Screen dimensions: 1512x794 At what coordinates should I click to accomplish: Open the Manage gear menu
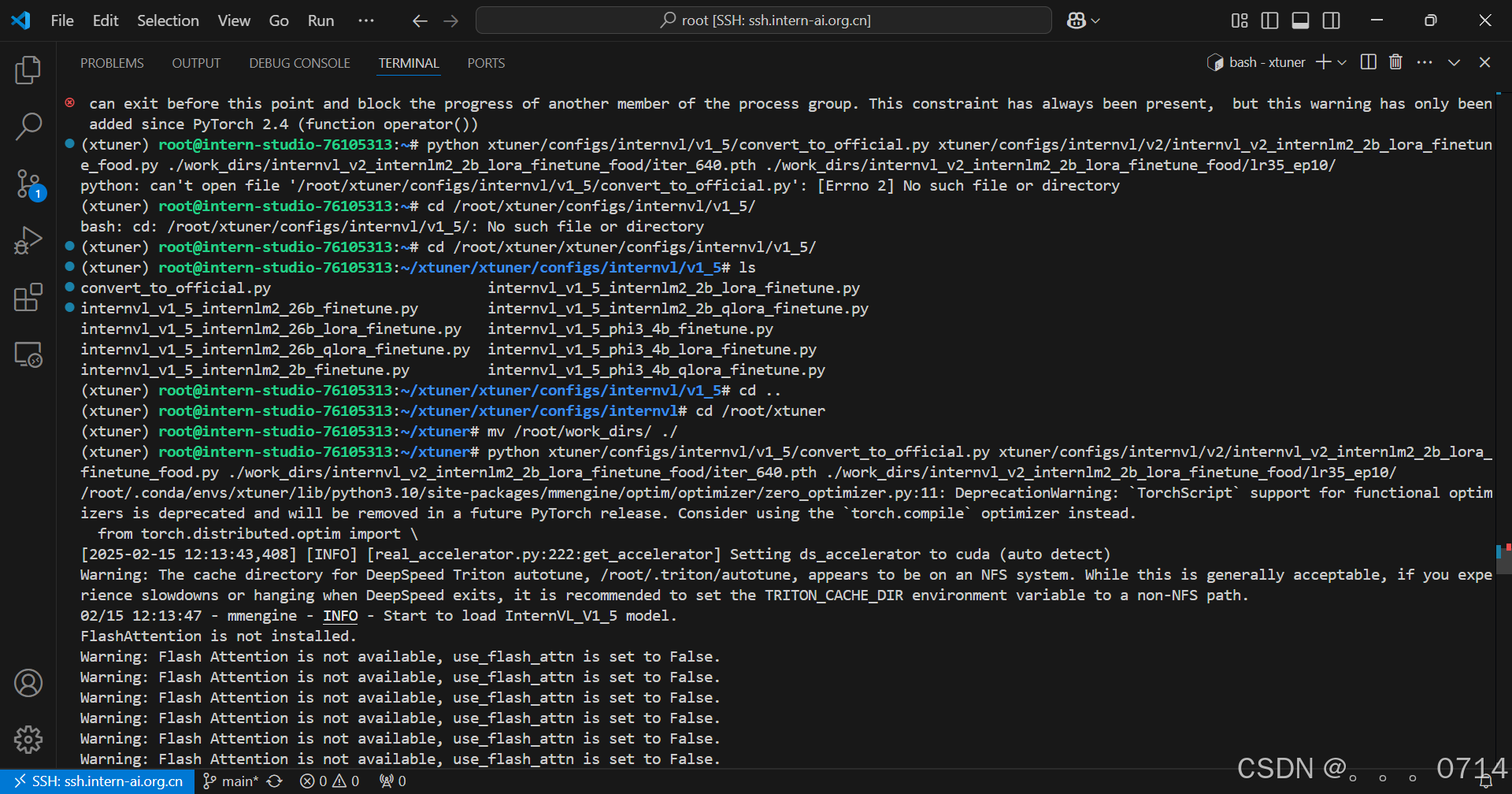(x=28, y=739)
